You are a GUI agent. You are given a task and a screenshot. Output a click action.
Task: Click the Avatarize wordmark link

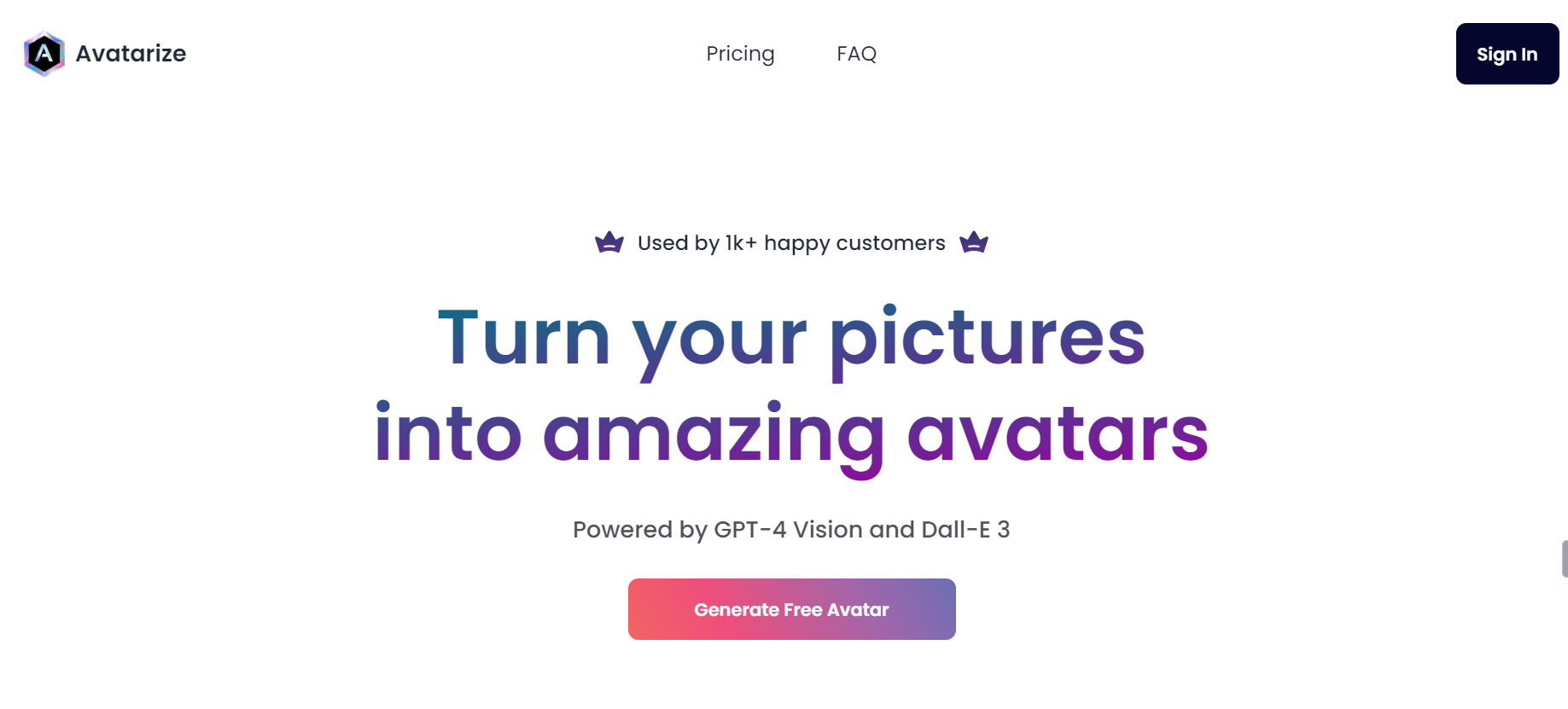(131, 53)
